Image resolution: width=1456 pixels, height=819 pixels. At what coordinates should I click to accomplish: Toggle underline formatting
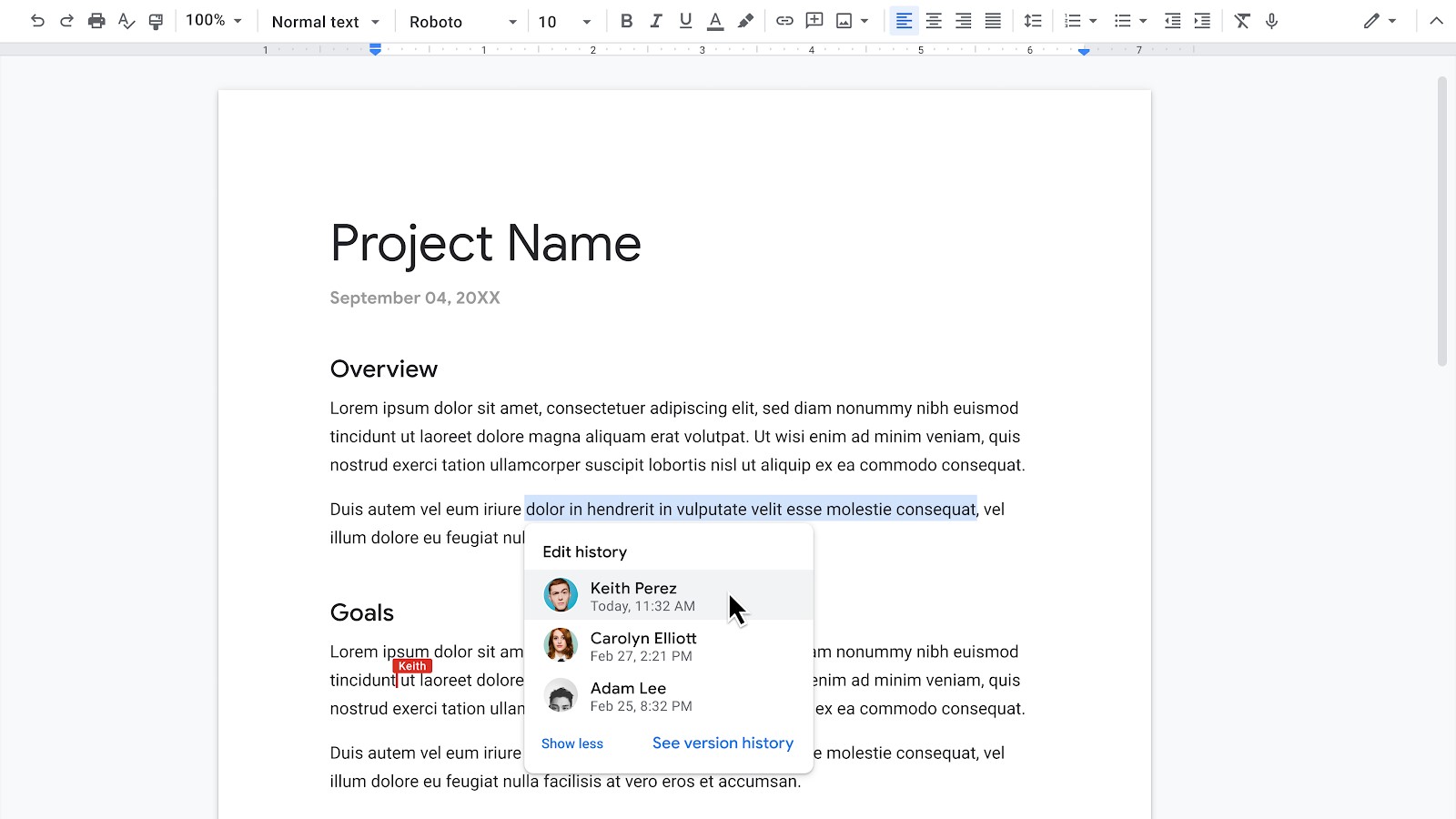pyautogui.click(x=685, y=21)
